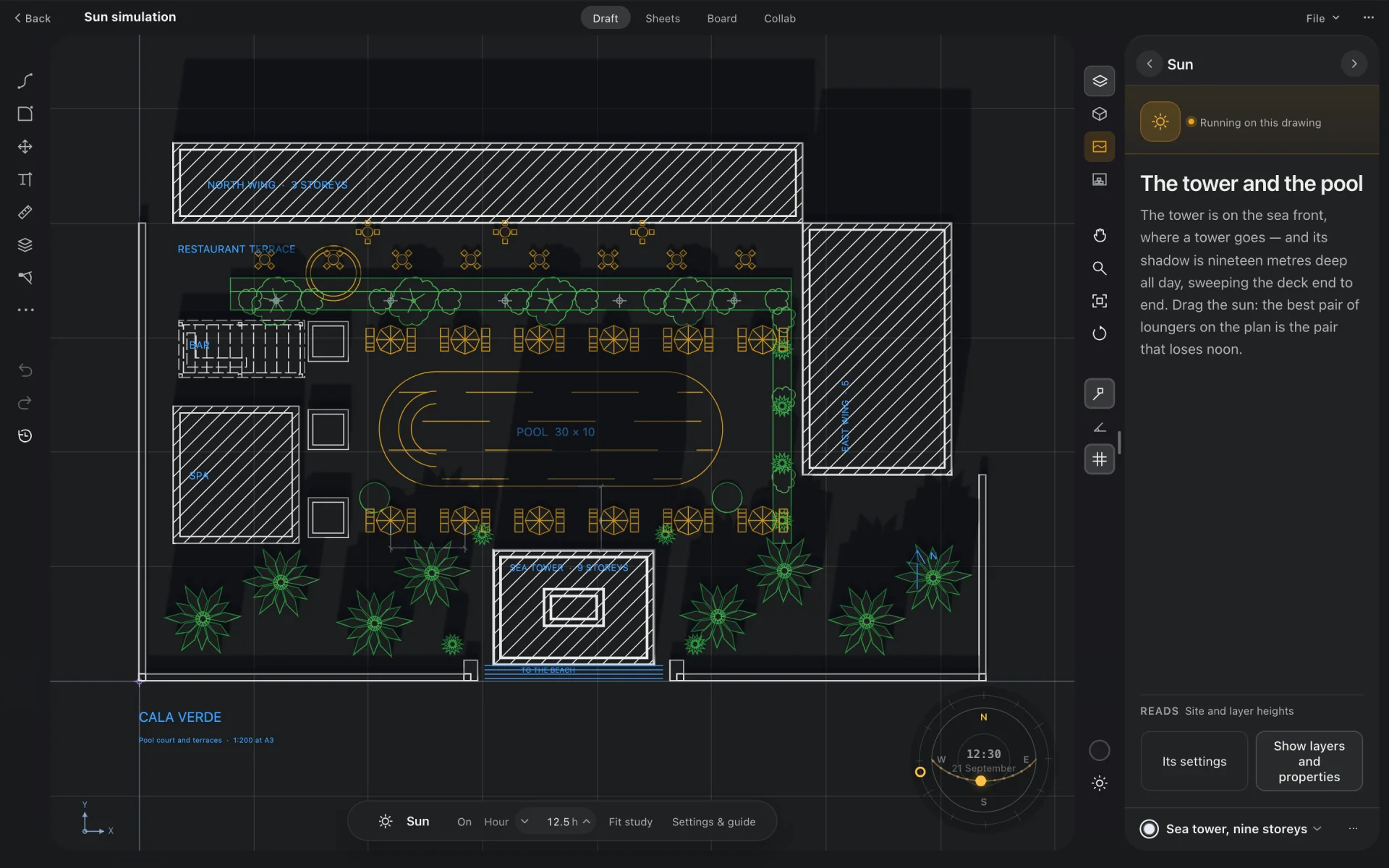Select Sea tower, nine storeys radio

1149,829
